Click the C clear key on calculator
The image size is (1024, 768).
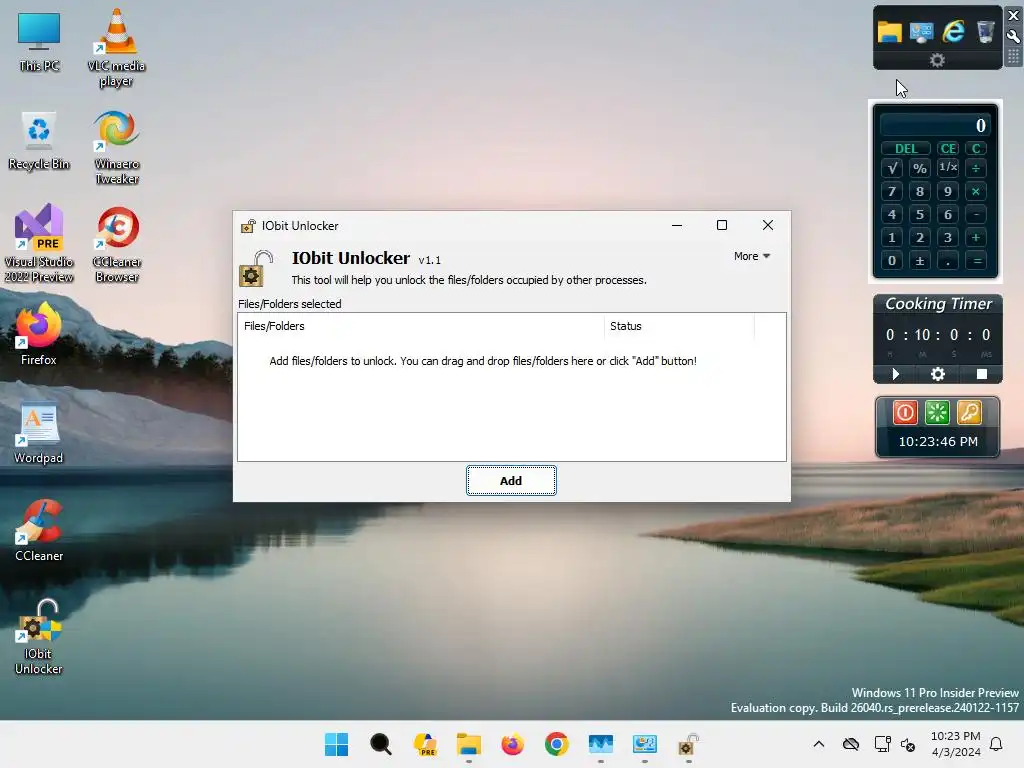976,148
